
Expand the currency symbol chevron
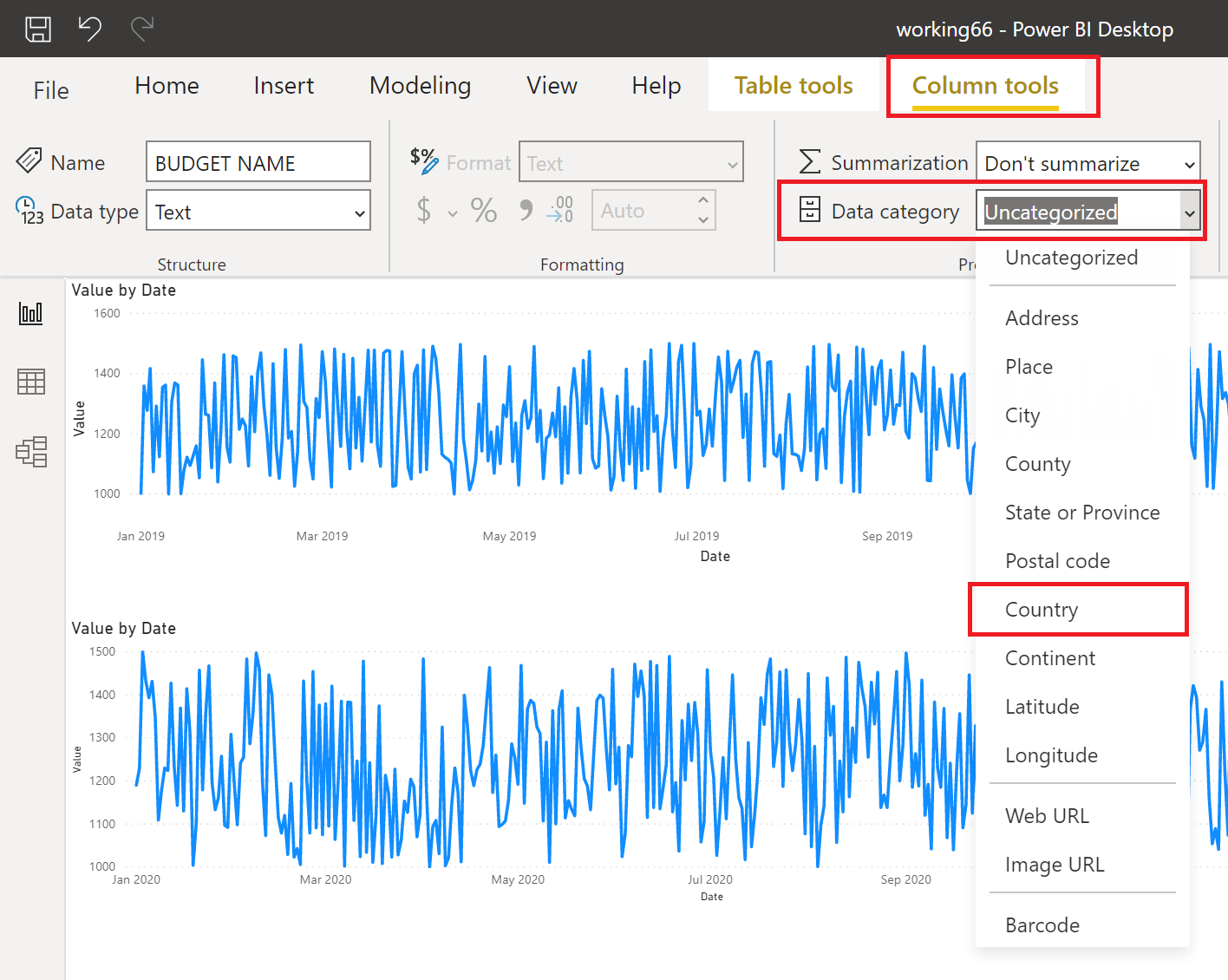click(453, 213)
